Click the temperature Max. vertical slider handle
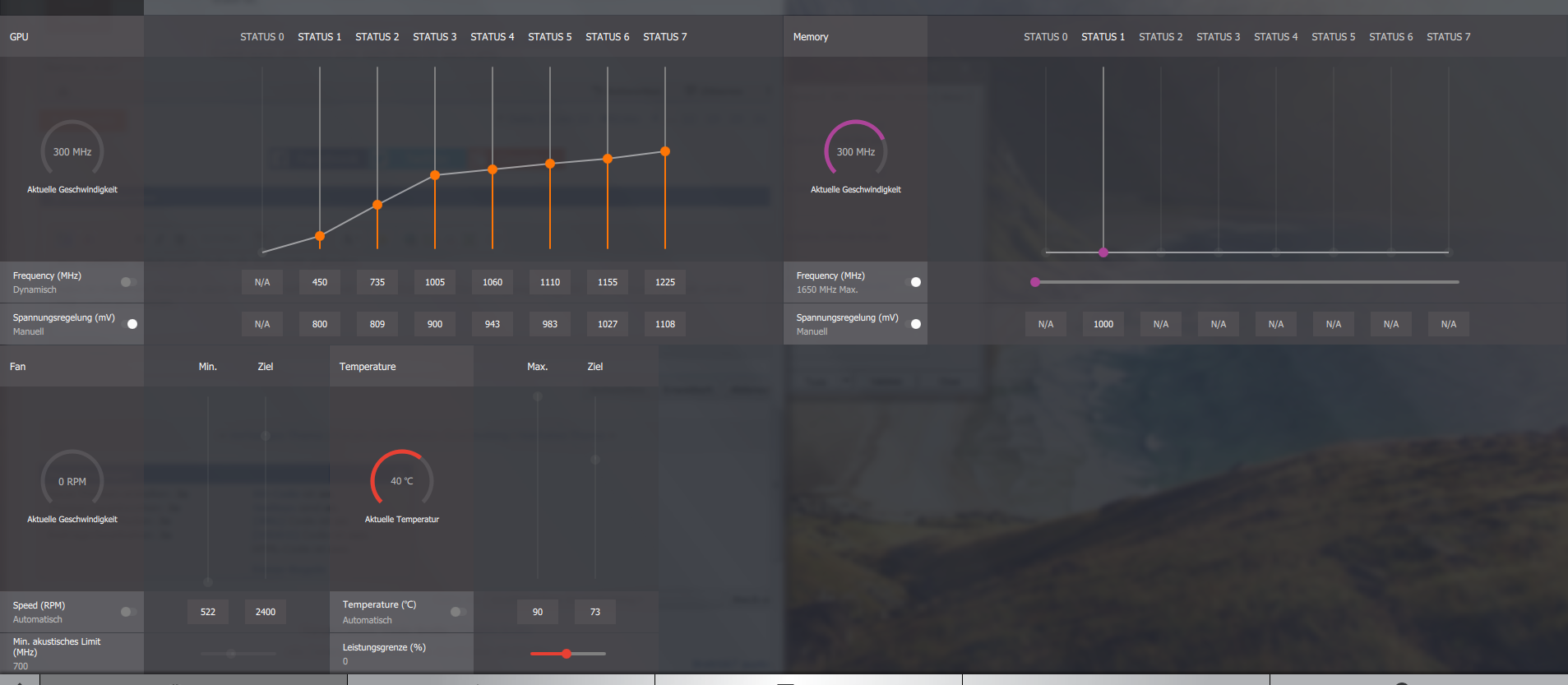This screenshot has height=685, width=1568. point(538,396)
